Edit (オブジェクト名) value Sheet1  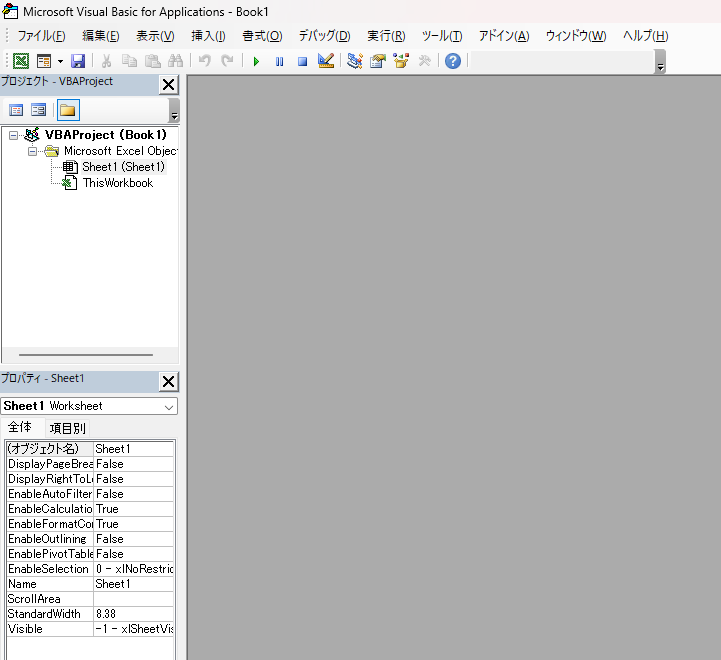coord(133,449)
